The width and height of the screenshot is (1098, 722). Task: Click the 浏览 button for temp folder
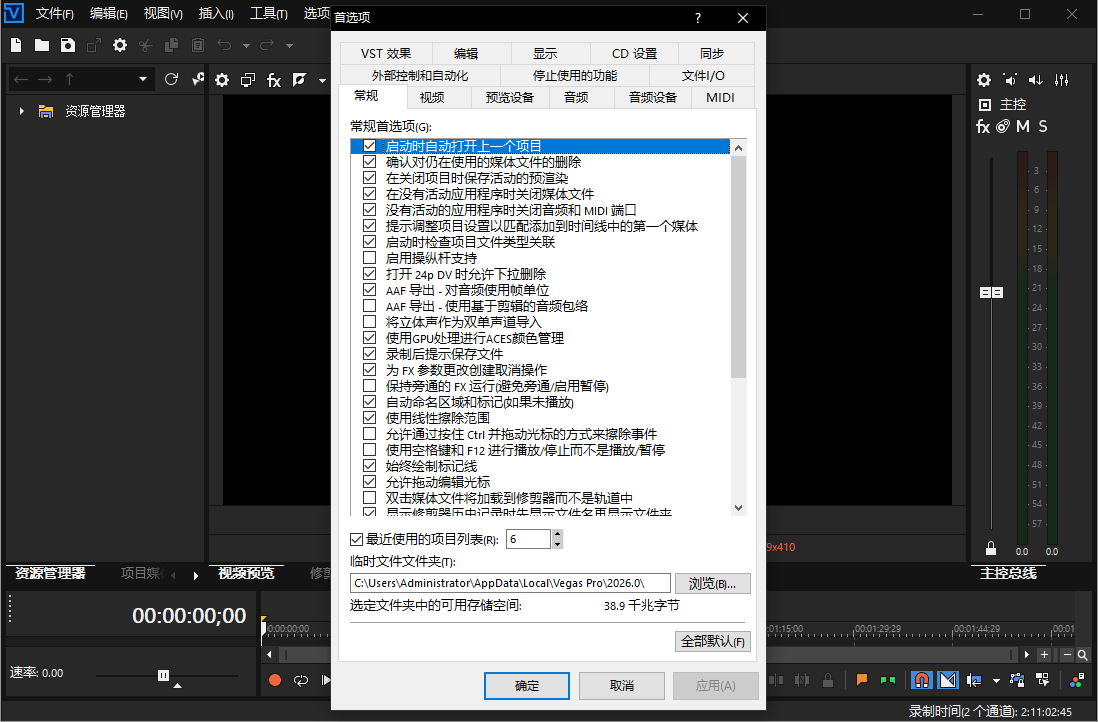click(712, 583)
